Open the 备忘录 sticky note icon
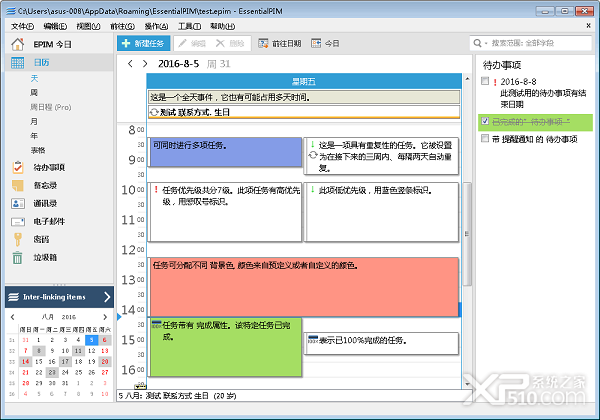Viewport: 600px width, 420px height. (18, 185)
